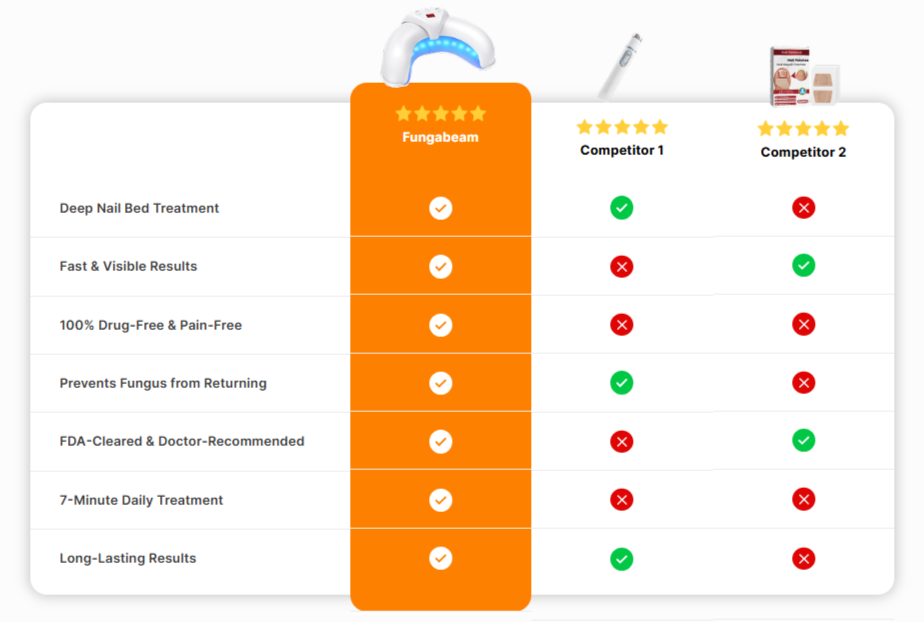This screenshot has height=622, width=924.
Task: Click Competitor 1's green check for Prevents Fungus from Returning
Action: [622, 383]
